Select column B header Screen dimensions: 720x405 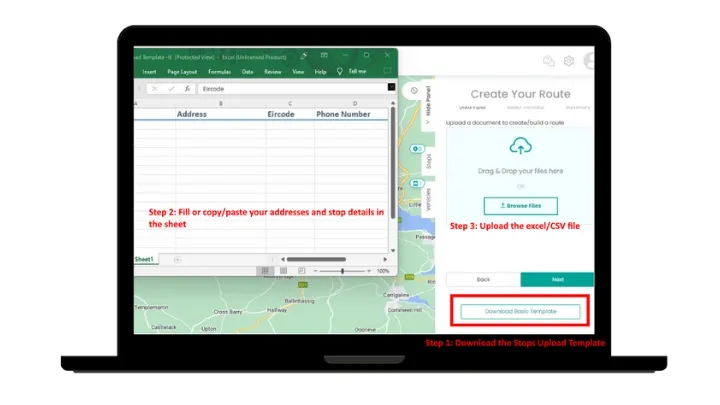[x=221, y=104]
